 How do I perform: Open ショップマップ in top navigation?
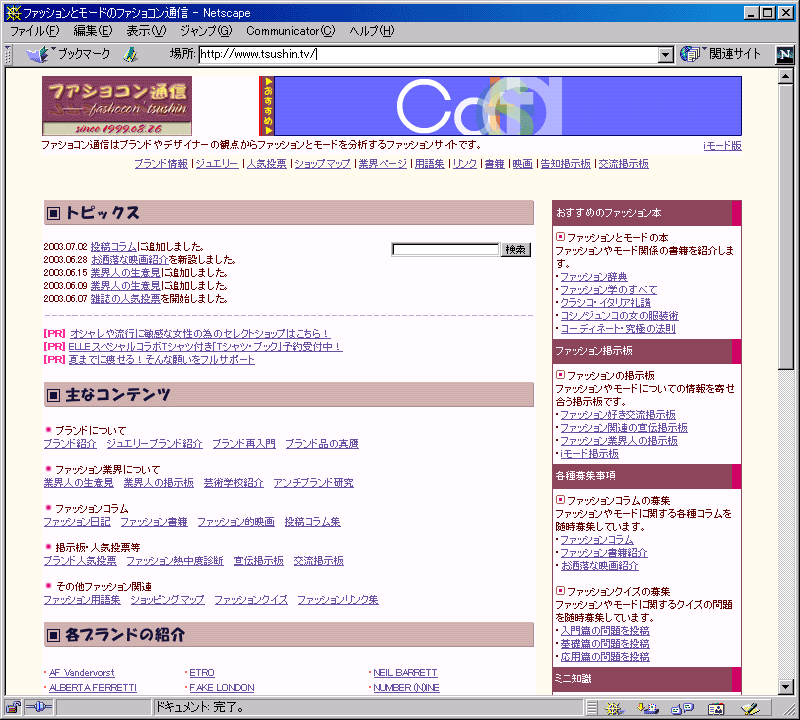coord(322,164)
